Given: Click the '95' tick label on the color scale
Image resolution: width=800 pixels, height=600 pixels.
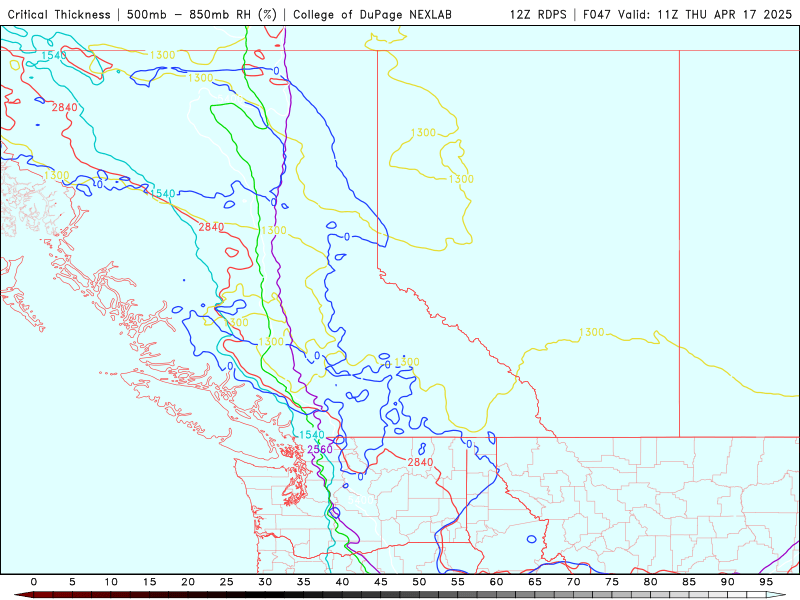Looking at the screenshot, I should point(766,582).
